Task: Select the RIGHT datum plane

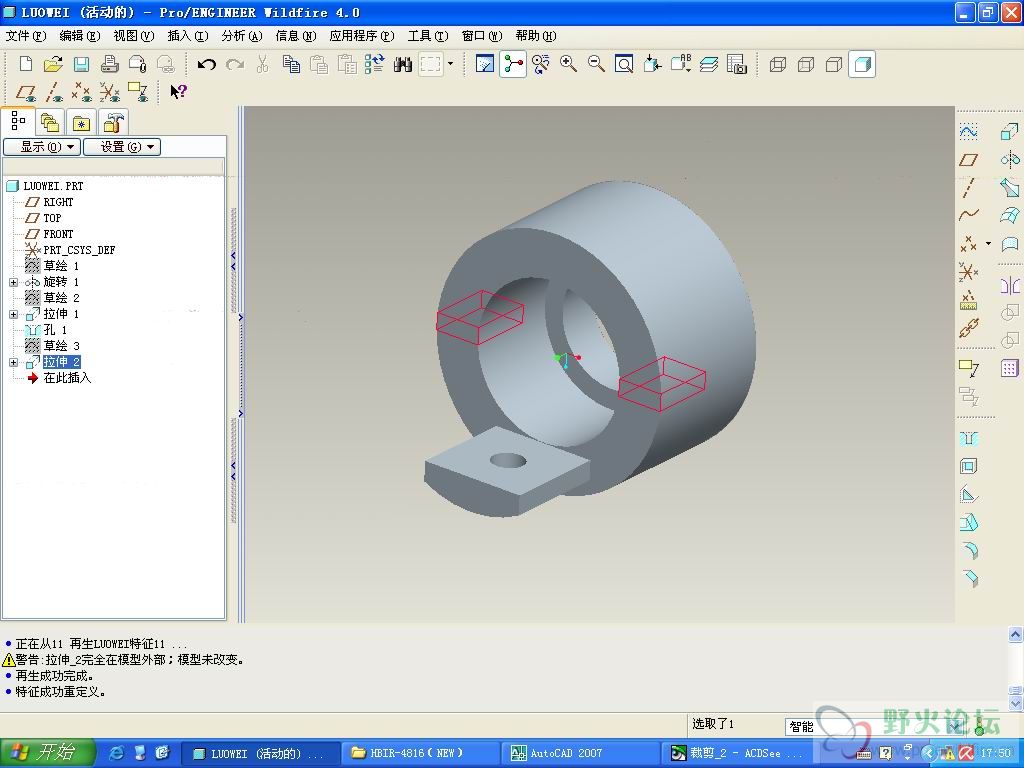Action: [x=58, y=202]
